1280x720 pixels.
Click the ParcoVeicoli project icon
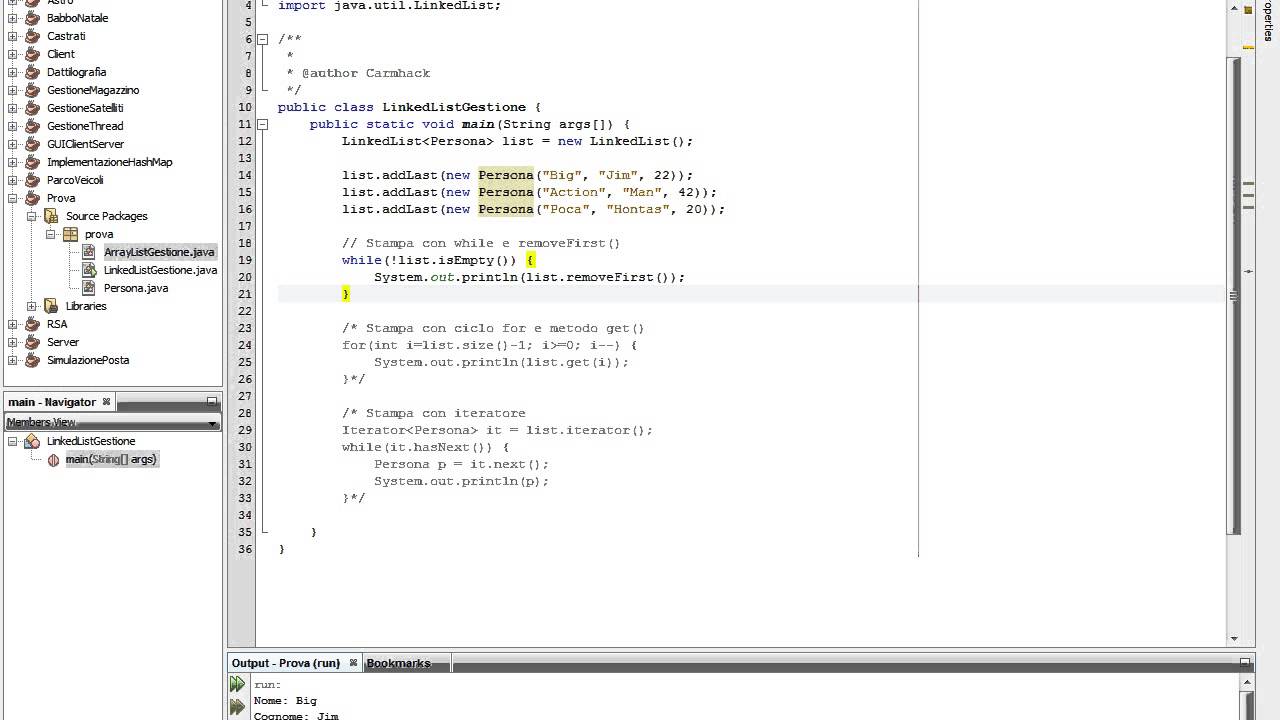[32, 180]
